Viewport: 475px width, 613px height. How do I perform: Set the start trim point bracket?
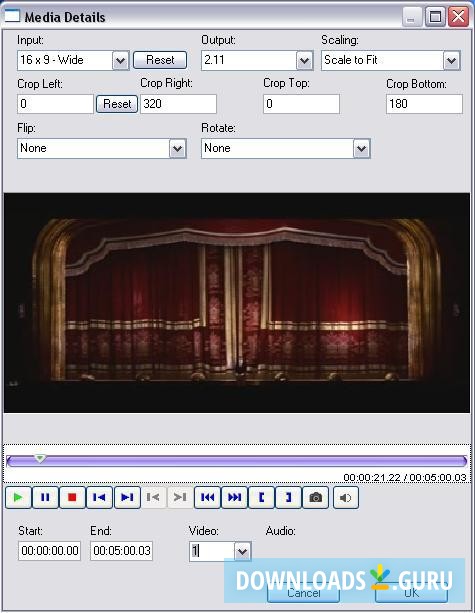[x=261, y=497]
